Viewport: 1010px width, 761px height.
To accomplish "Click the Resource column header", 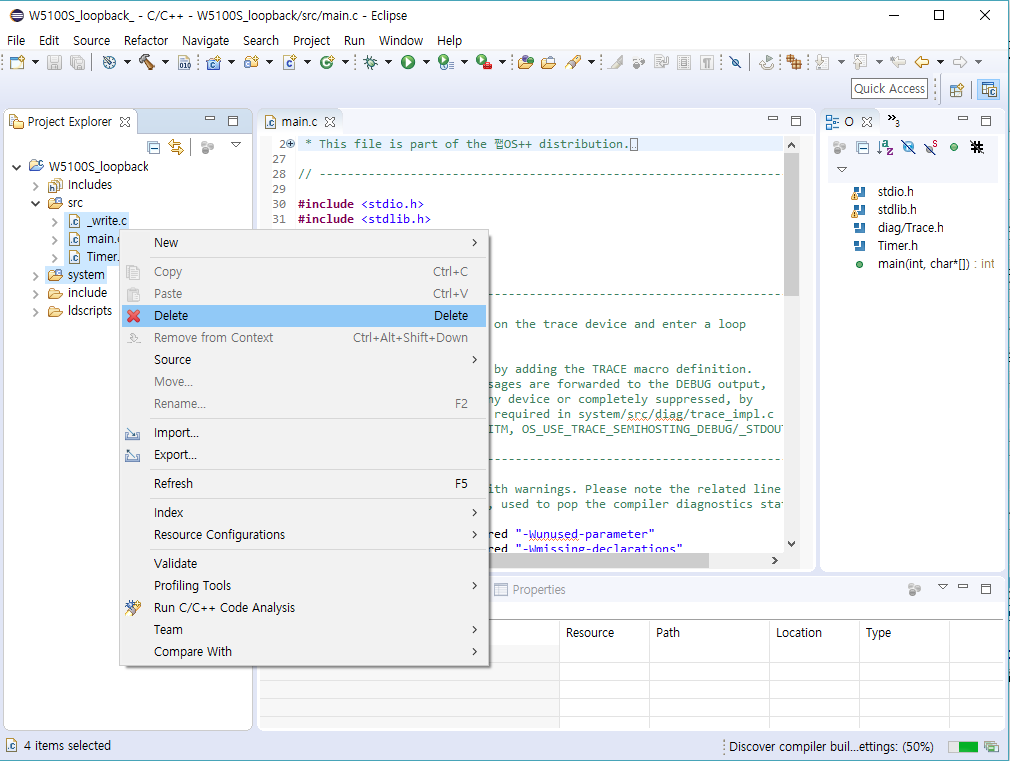I will tap(604, 633).
